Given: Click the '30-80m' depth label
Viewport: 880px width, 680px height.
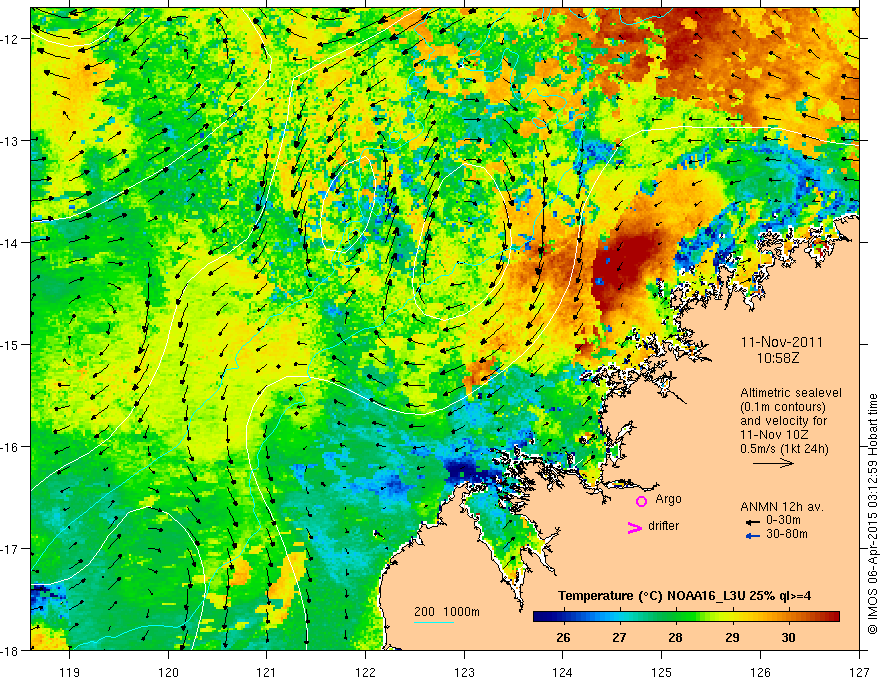Looking at the screenshot, I should (x=787, y=534).
